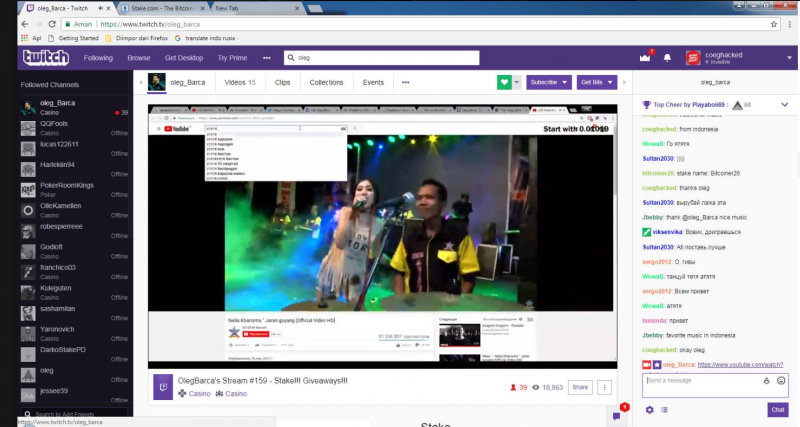Click Get Desktop in navigation
This screenshot has width=800, height=427.
point(184,58)
